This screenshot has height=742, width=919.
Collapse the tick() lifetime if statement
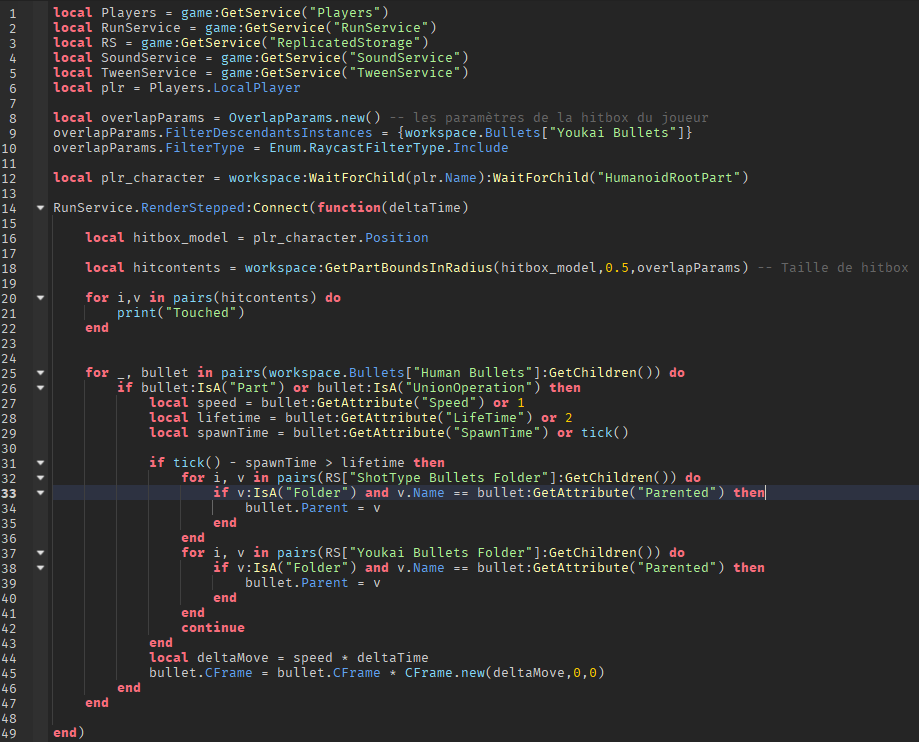click(x=38, y=462)
